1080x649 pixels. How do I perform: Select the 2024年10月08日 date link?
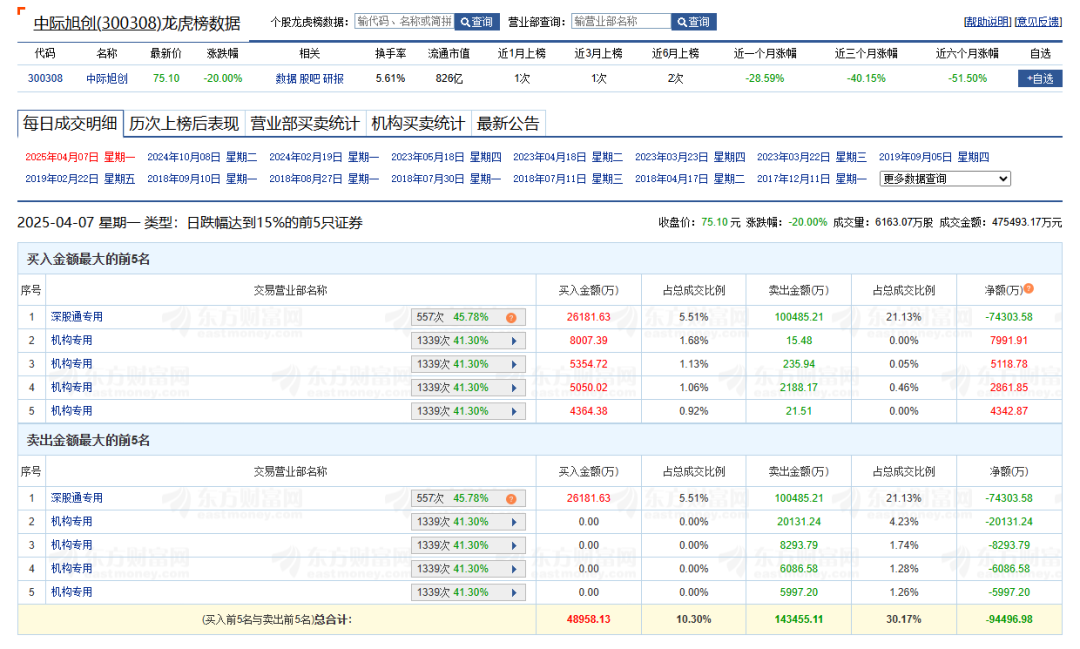coord(202,157)
